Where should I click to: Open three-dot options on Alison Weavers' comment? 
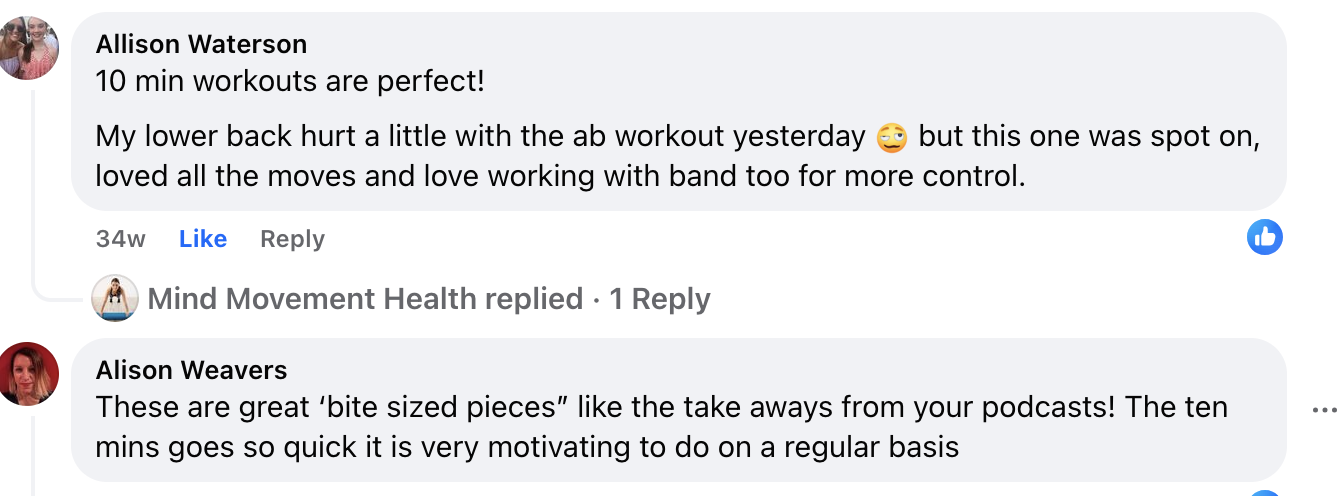point(1324,410)
